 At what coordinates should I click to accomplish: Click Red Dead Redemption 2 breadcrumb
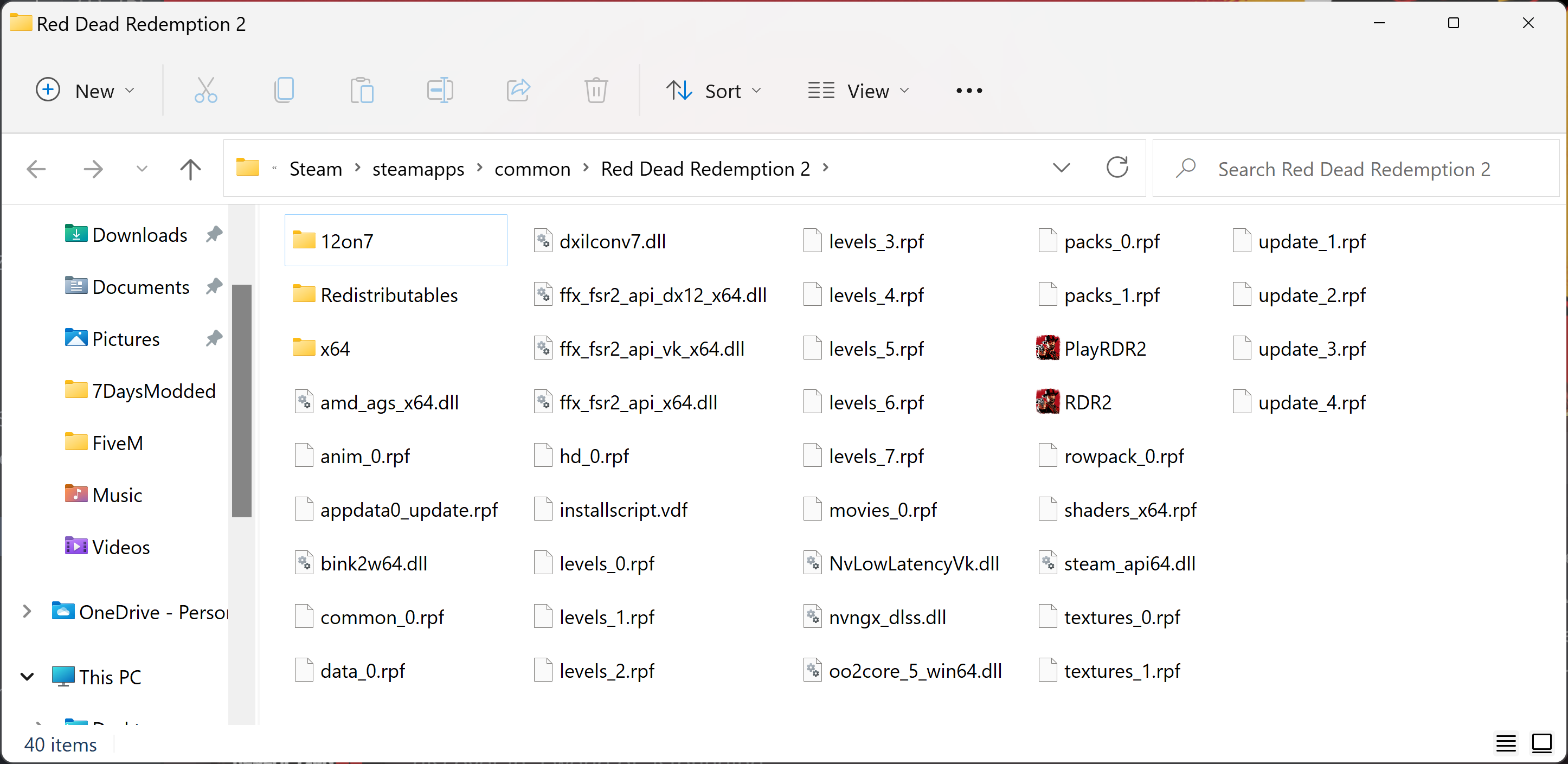coord(705,169)
